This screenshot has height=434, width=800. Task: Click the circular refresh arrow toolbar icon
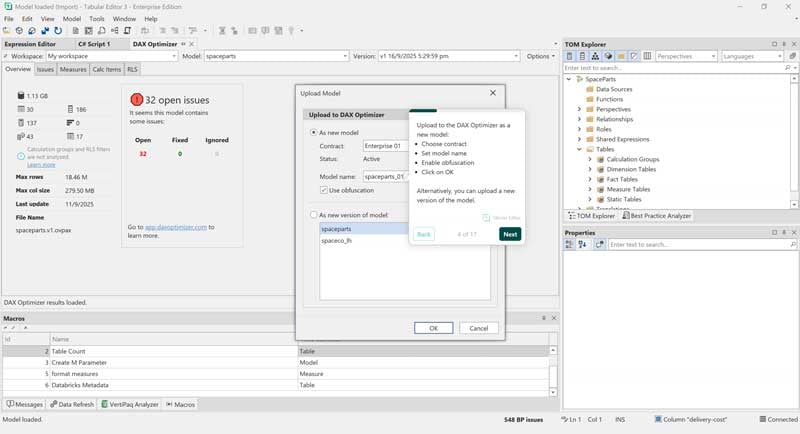58,31
